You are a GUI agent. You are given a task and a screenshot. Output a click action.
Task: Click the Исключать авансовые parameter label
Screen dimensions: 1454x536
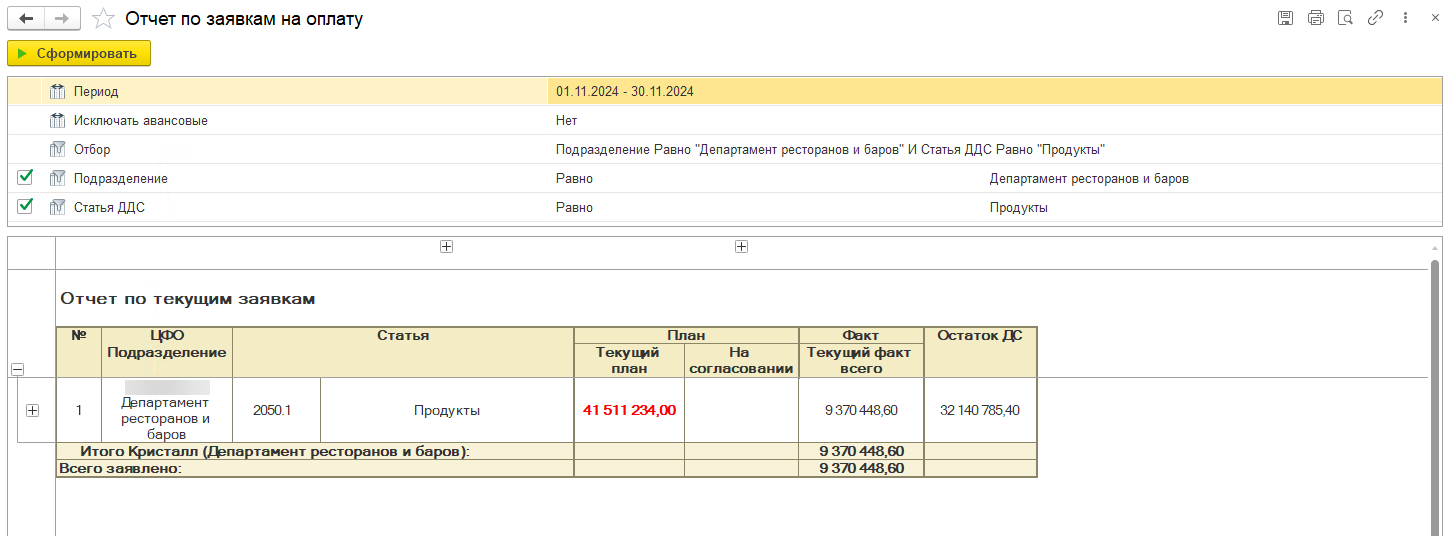click(141, 120)
